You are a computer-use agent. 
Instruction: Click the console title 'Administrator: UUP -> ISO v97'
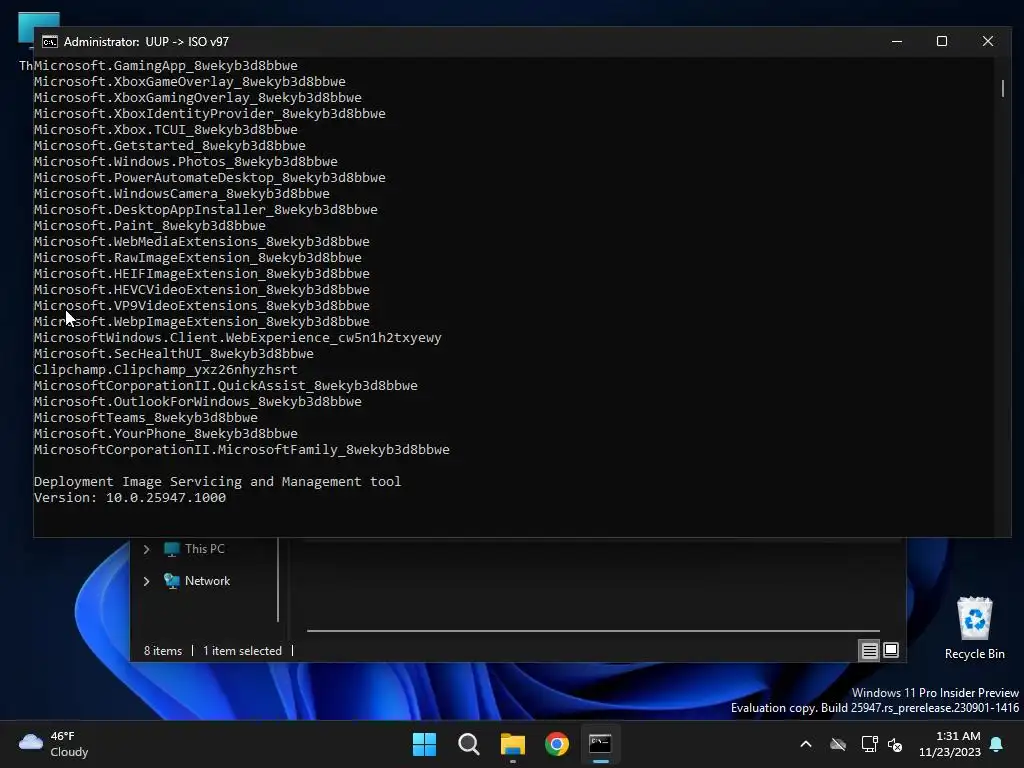coord(146,42)
